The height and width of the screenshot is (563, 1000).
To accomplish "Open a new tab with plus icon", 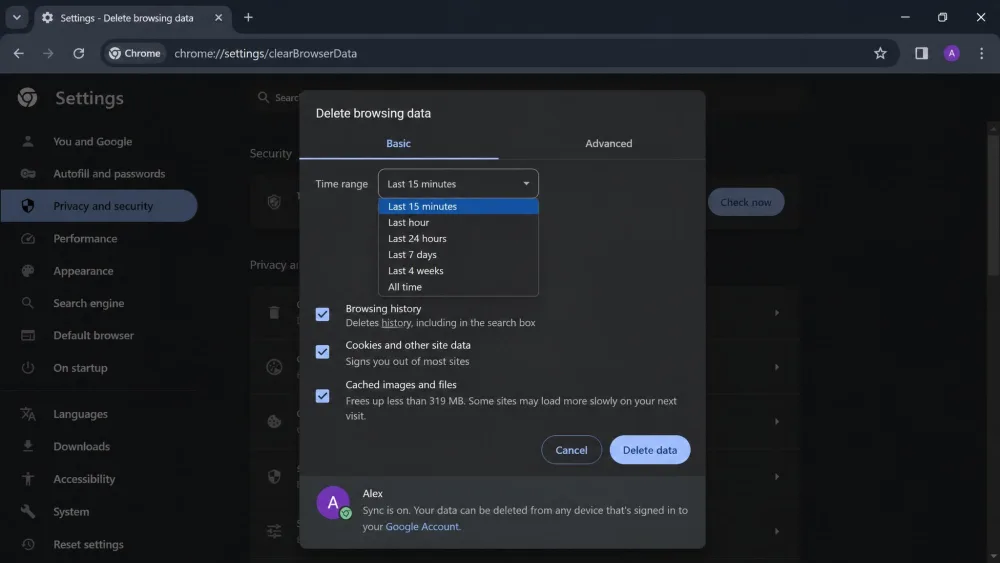I will 248,17.
